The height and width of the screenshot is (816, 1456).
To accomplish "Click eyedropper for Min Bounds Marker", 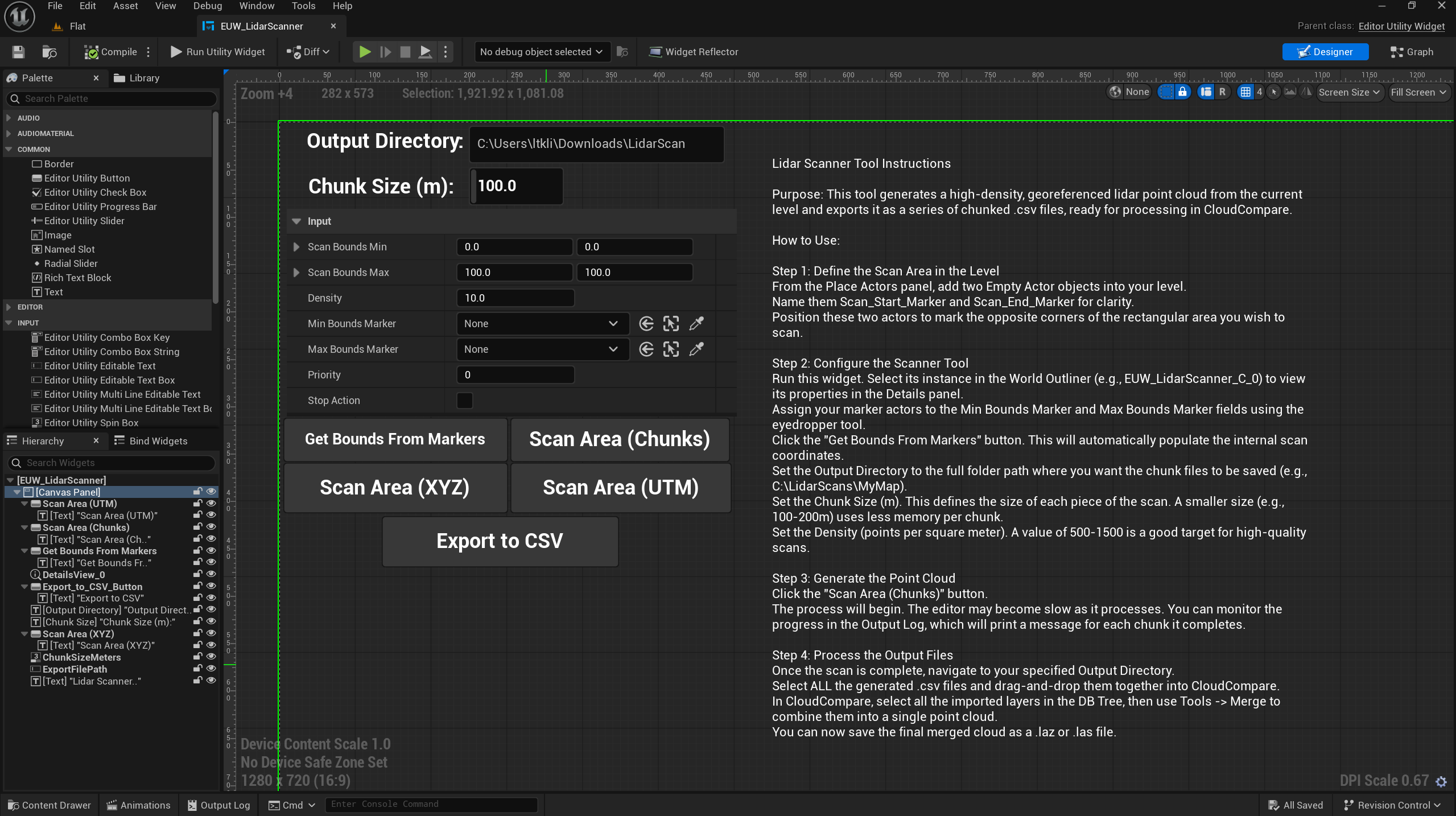I will pos(696,324).
